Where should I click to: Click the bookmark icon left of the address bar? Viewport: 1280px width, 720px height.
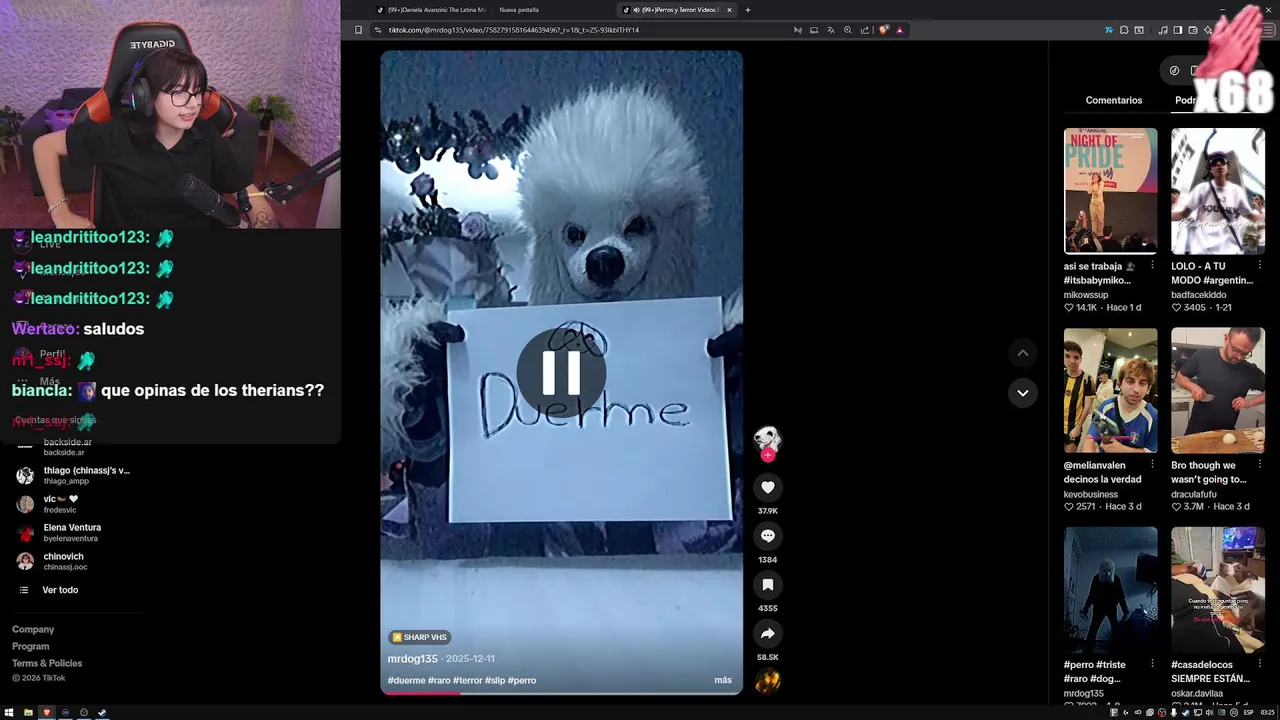[x=358, y=30]
